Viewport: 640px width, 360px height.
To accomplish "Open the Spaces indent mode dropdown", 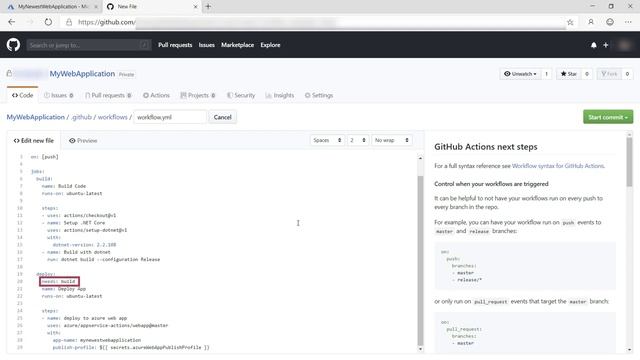I will pos(327,140).
